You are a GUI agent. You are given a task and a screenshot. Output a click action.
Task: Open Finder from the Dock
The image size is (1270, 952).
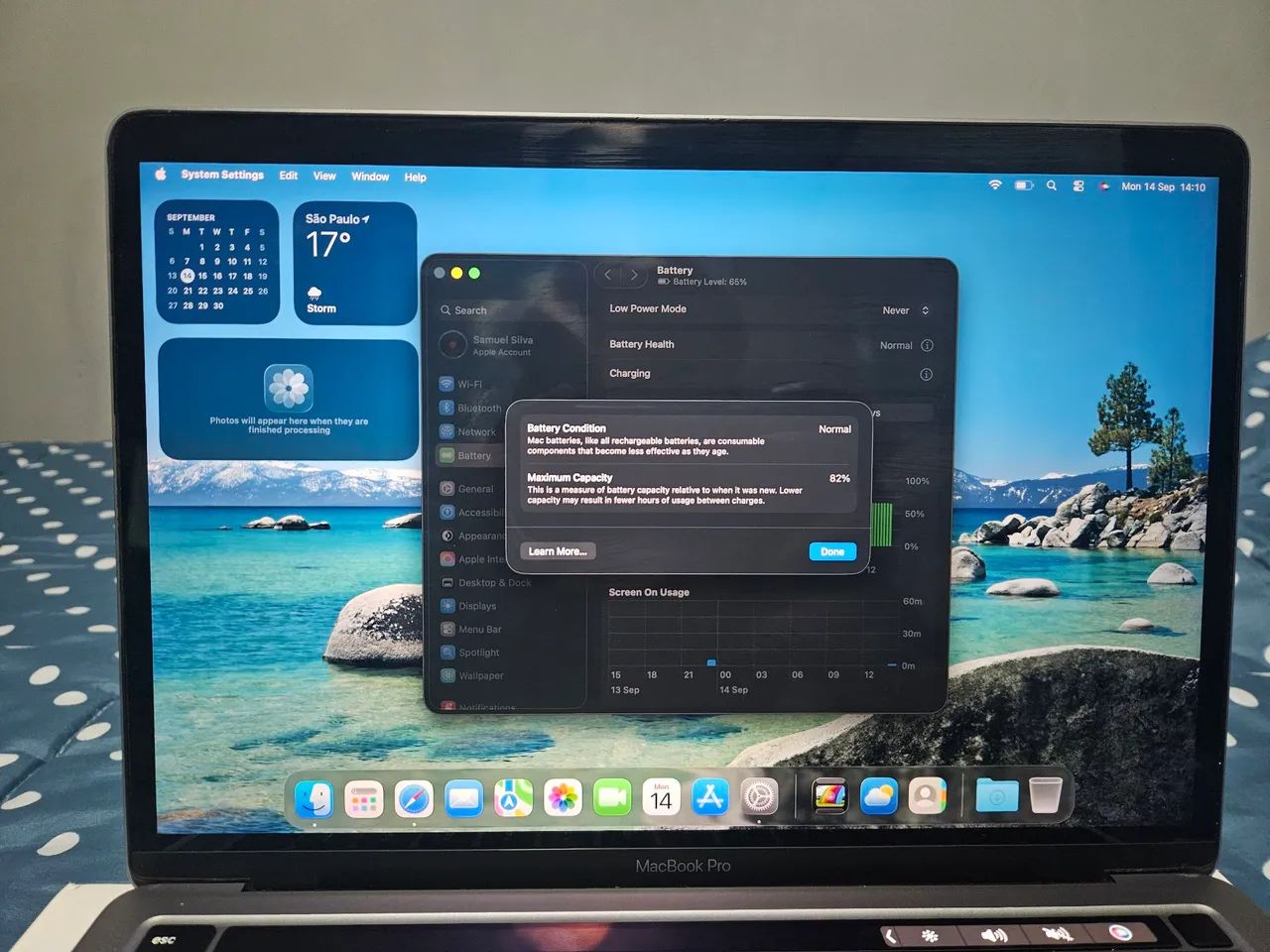click(315, 797)
